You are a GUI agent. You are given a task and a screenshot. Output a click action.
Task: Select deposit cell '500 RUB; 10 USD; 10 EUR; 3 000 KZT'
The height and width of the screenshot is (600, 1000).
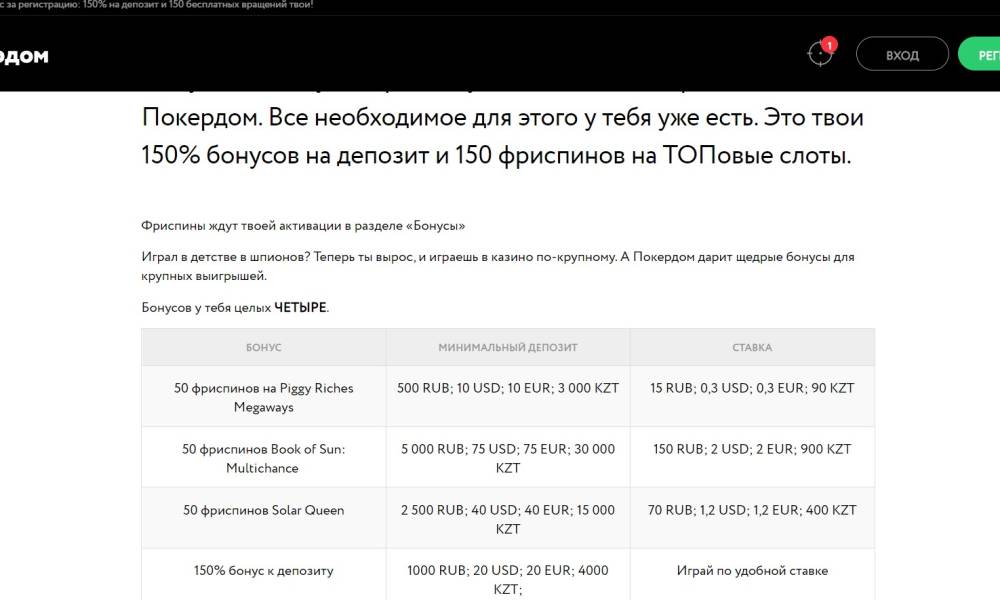coord(508,397)
